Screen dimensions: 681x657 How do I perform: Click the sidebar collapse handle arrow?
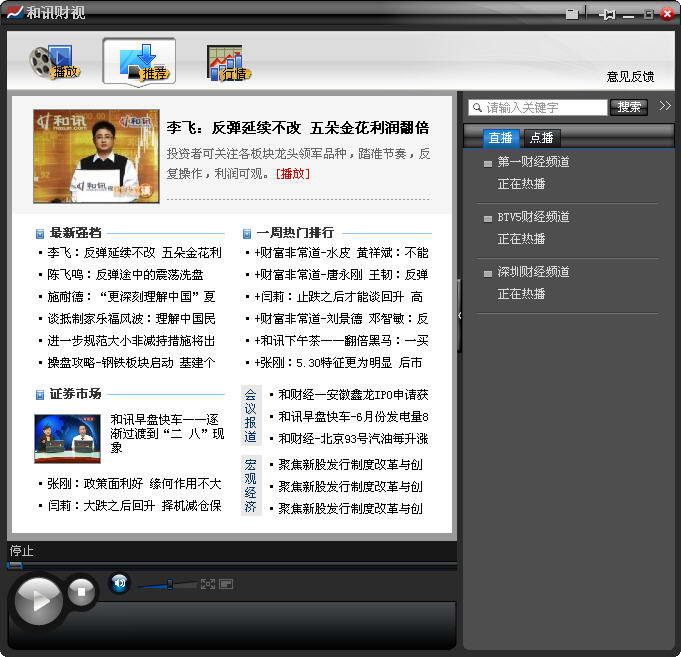(460, 316)
